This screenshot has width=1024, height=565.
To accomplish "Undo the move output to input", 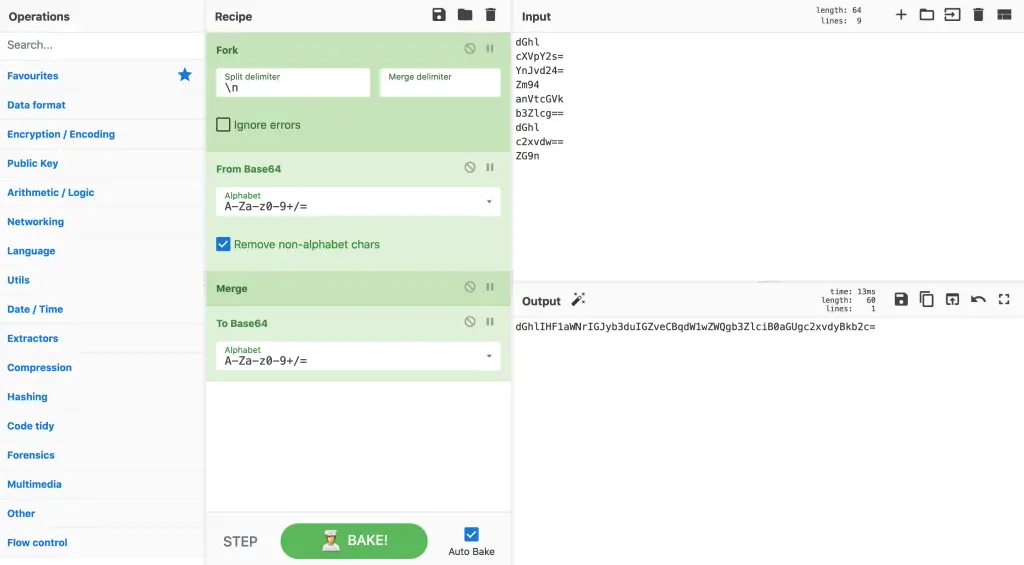I will coord(978,299).
